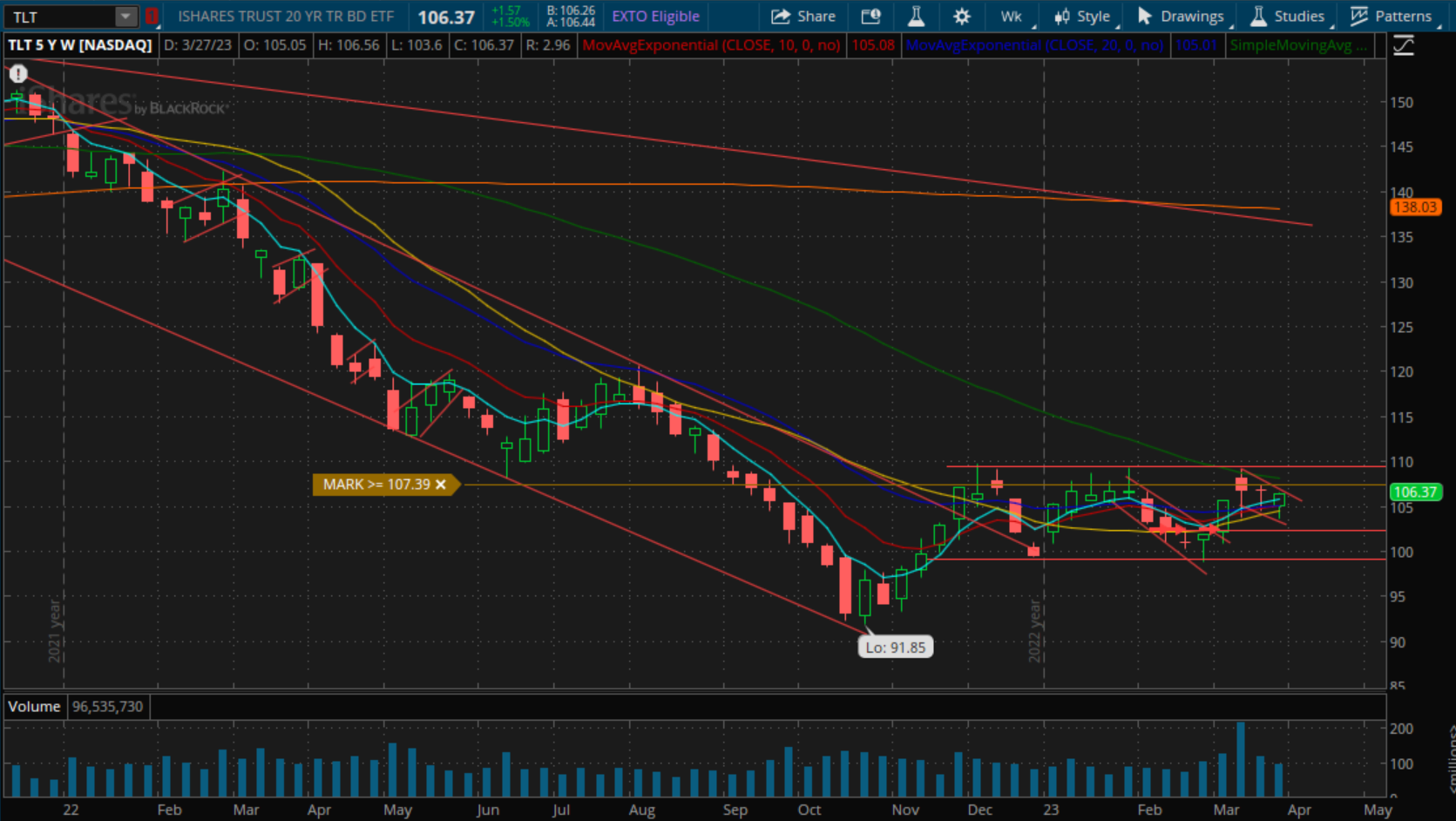Click the Share button

pos(803,17)
